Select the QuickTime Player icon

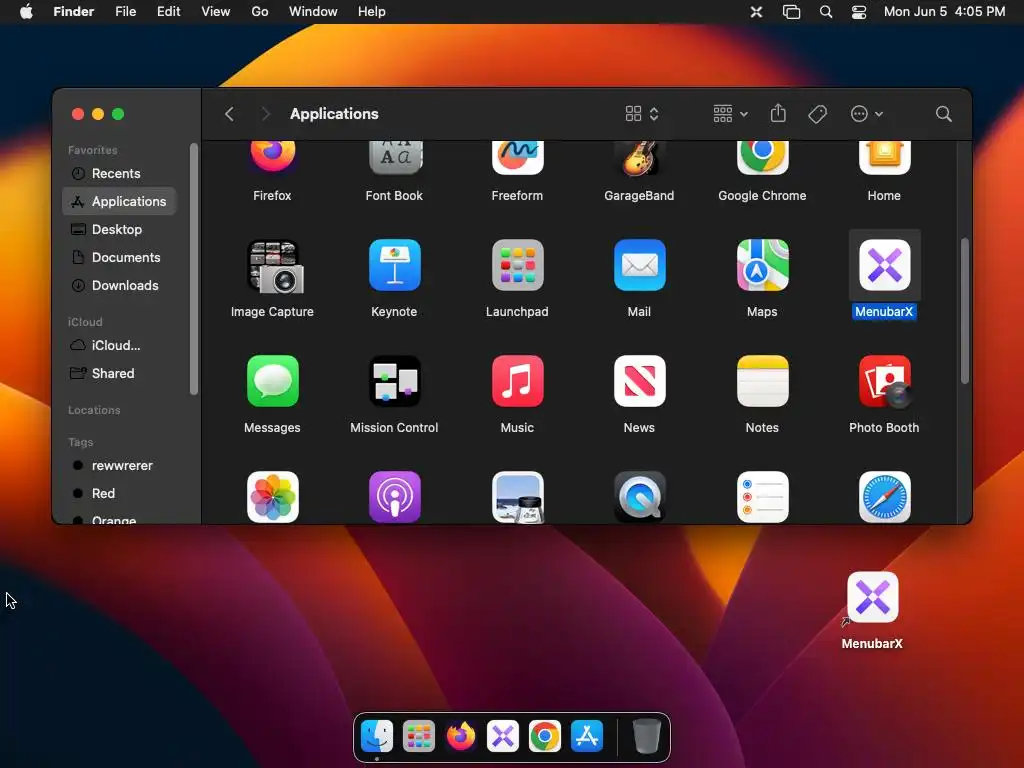pyautogui.click(x=639, y=497)
